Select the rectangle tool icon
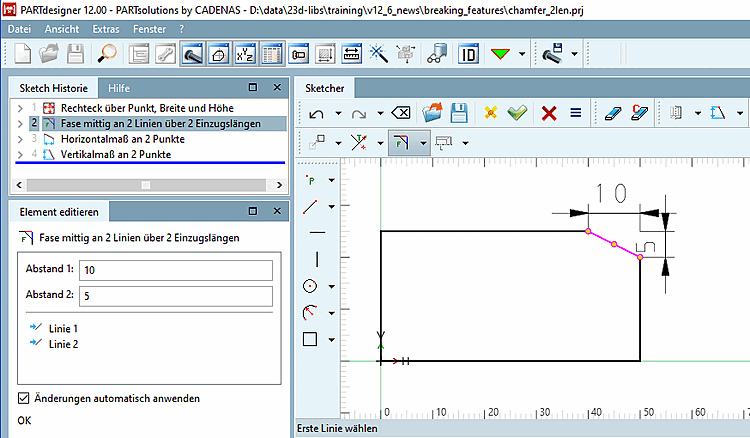 pos(310,339)
